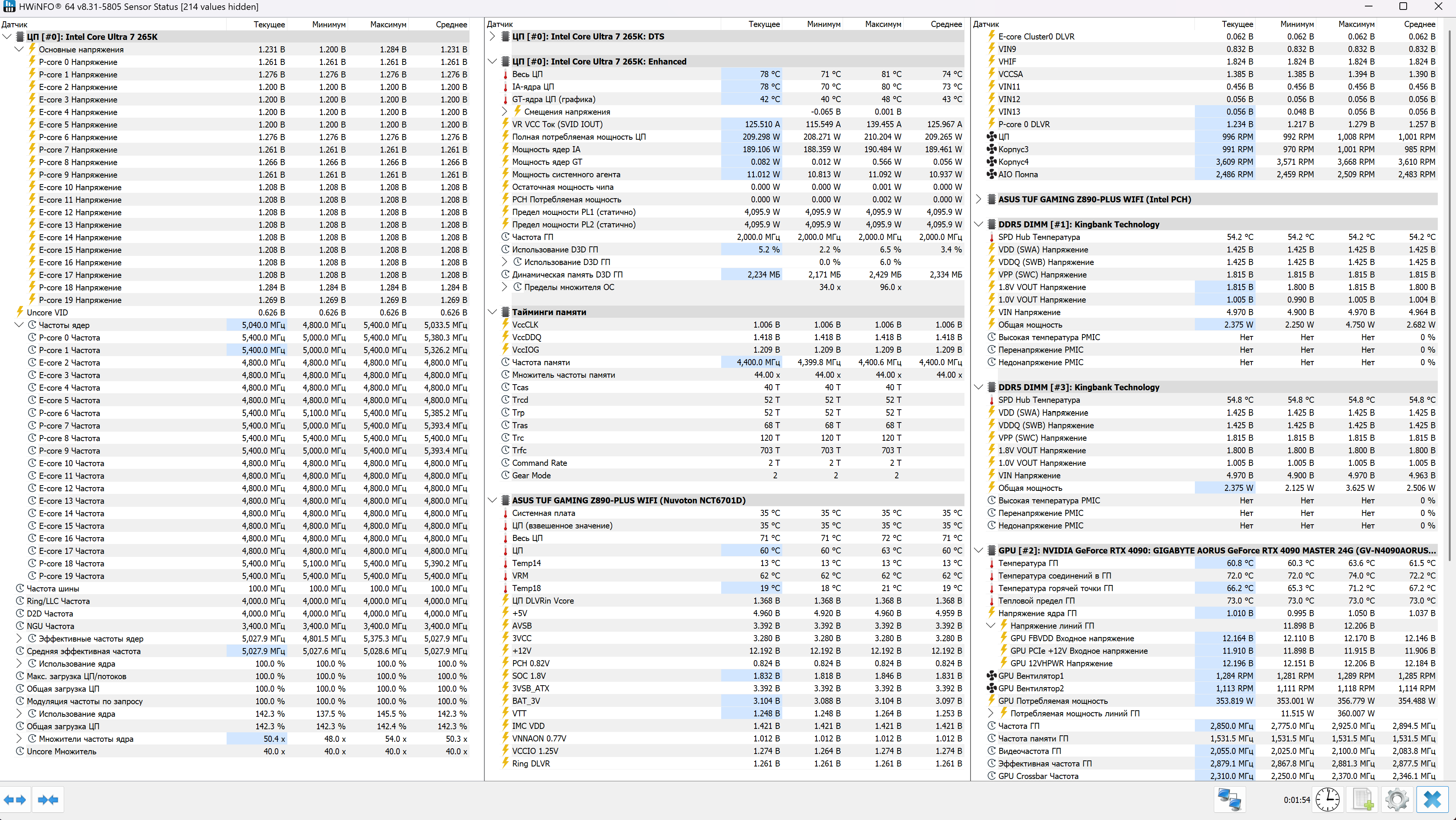Select the AIO Помпа fan row
Image resolution: width=1456 pixels, height=820 pixels.
click(1017, 174)
